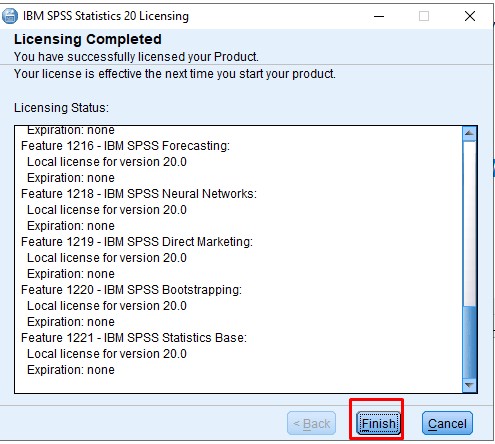Go to previous step with Back button
495x444 pixels.
(311, 424)
